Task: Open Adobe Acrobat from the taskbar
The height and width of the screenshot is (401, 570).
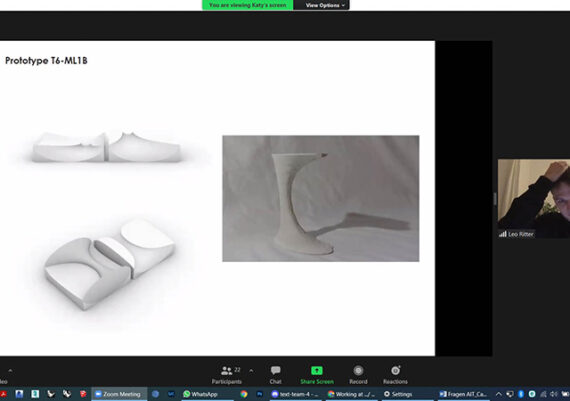Action: [x=4, y=394]
